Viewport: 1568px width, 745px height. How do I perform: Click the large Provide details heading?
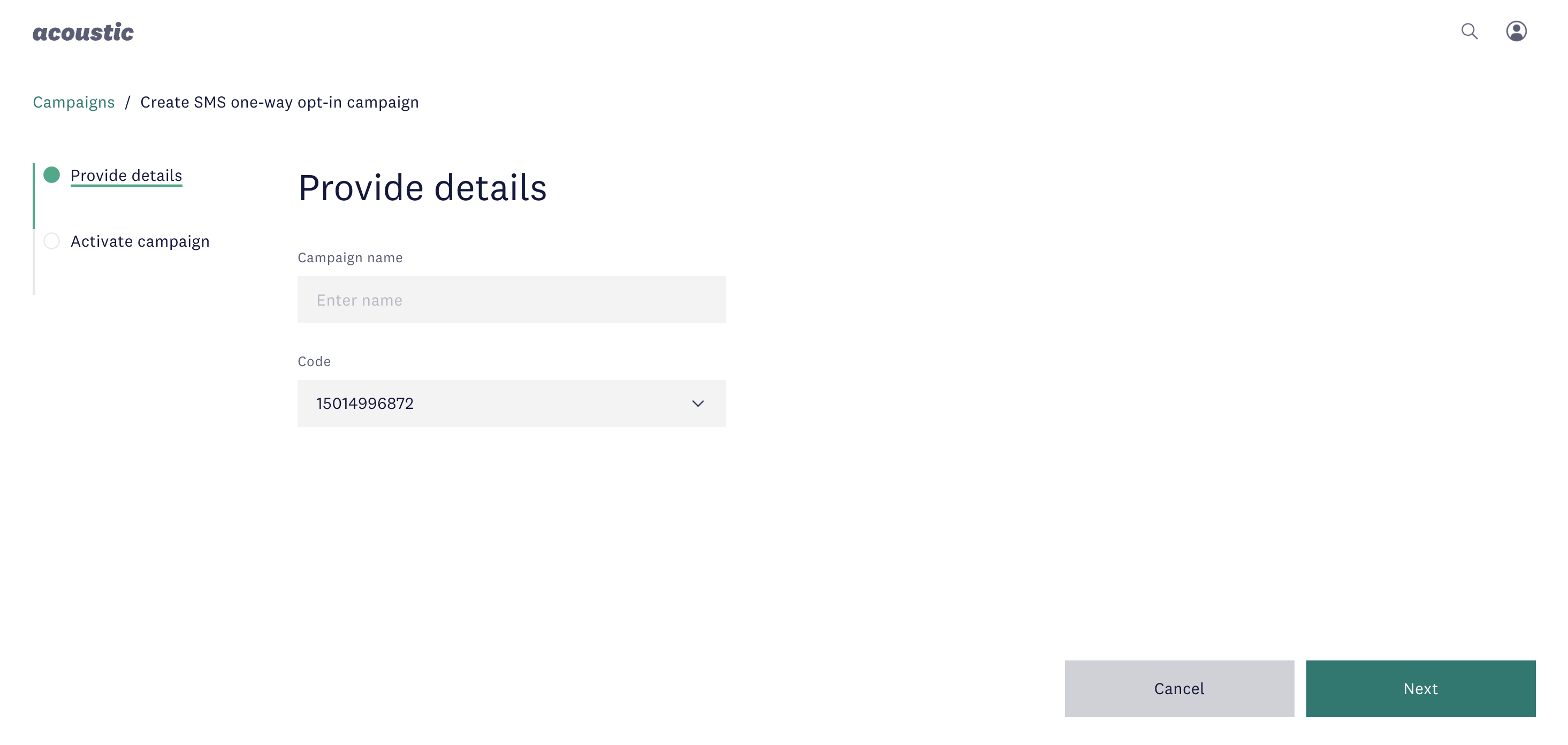point(422,187)
